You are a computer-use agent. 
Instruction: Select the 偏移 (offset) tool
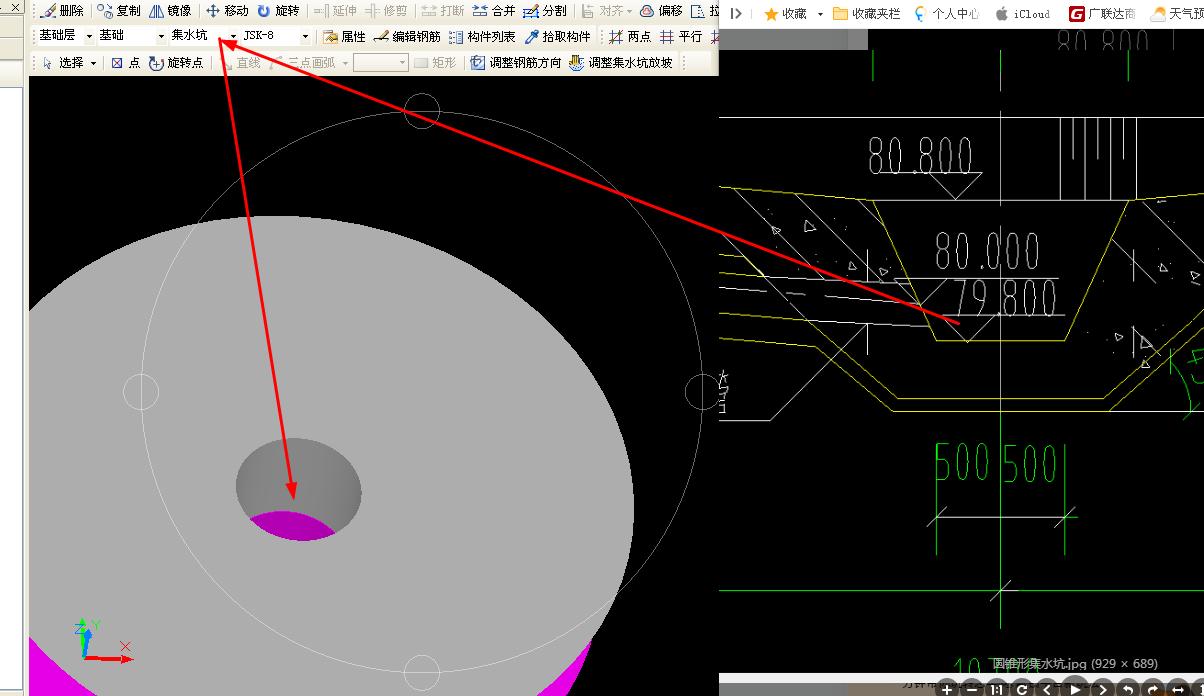pos(661,11)
